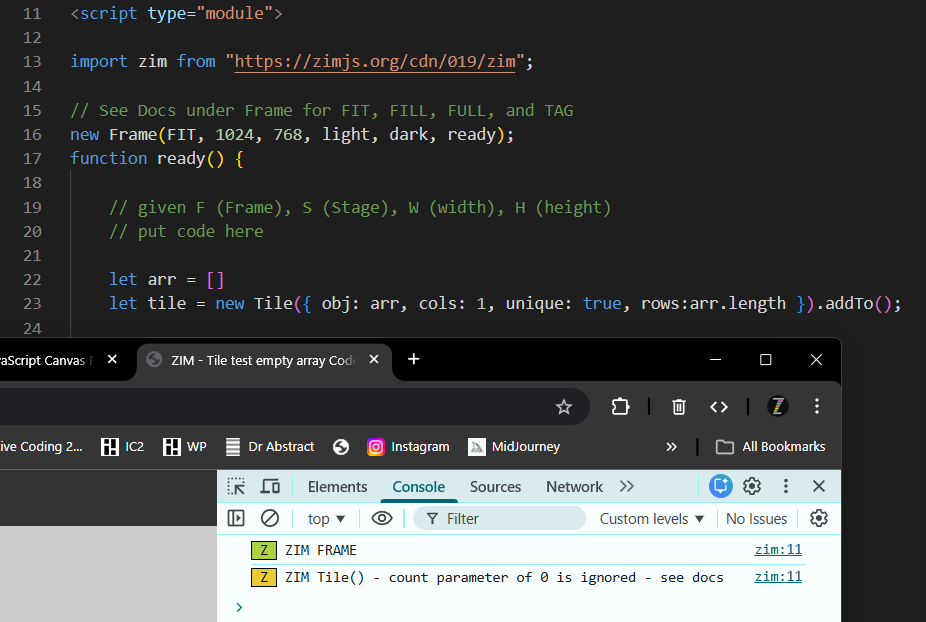The width and height of the screenshot is (926, 622).
Task: Open DevTools settings gear icon
Action: click(x=752, y=487)
